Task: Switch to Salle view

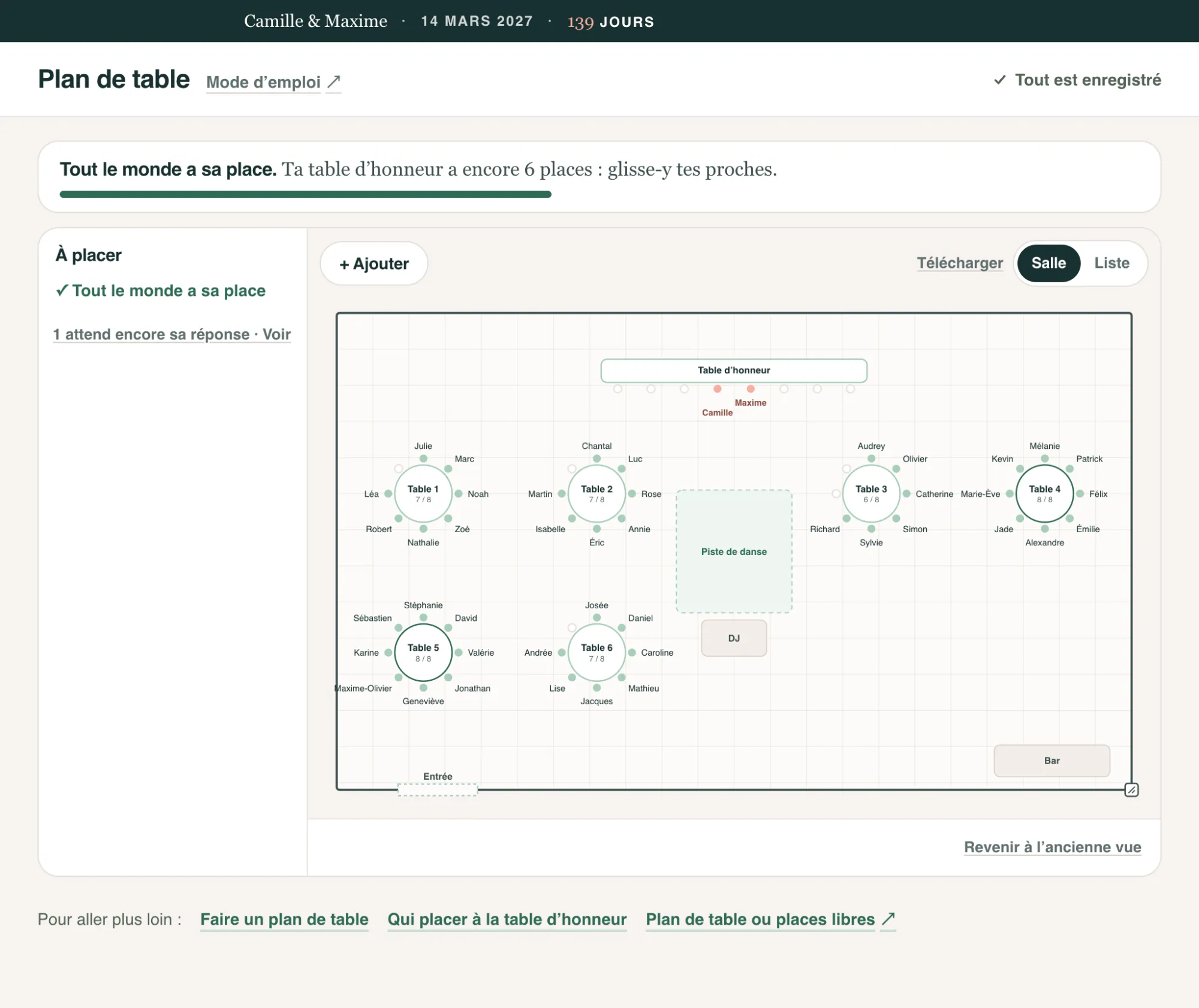Action: [x=1049, y=263]
